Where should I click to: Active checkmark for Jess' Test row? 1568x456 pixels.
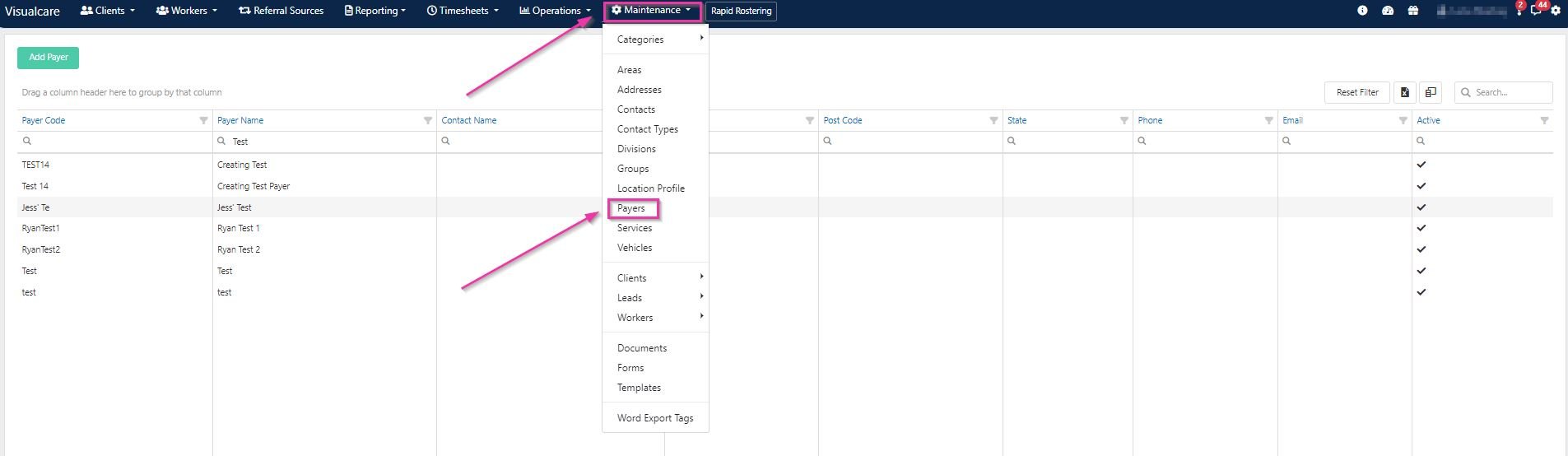click(x=1421, y=207)
